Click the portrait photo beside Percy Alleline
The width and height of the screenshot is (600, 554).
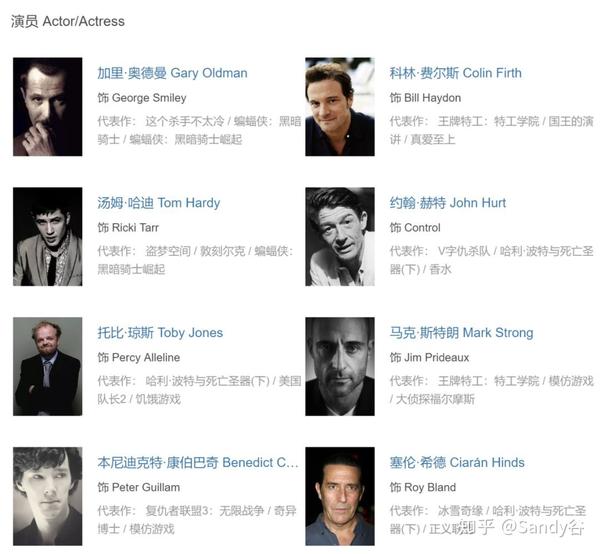47,367
